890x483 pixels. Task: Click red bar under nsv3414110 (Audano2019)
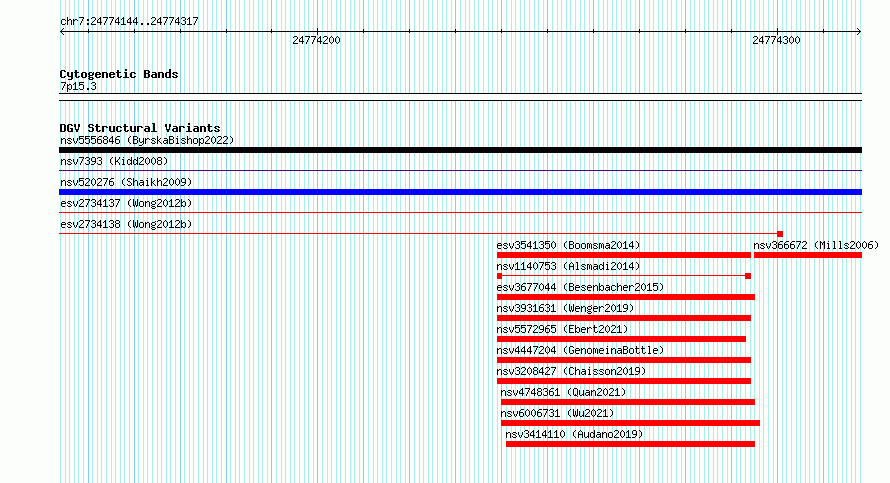[630, 444]
